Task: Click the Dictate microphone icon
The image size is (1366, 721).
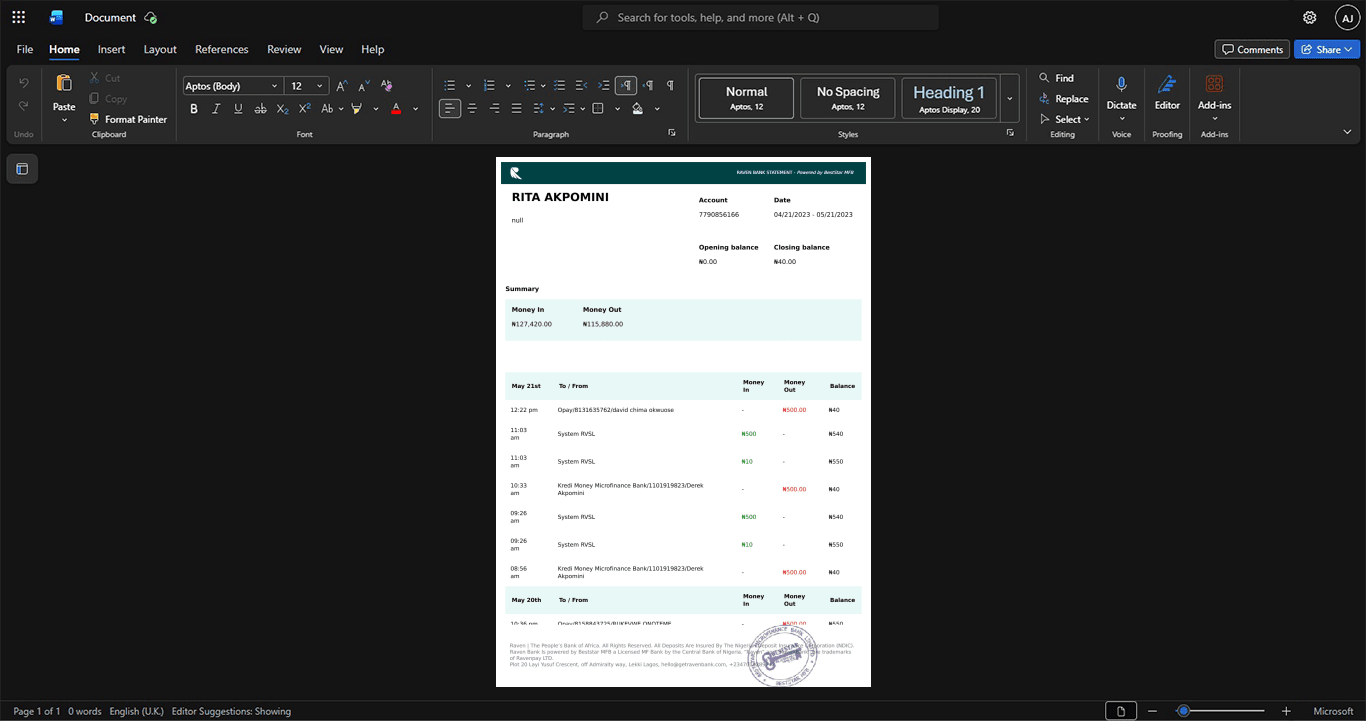Action: coord(1121,84)
